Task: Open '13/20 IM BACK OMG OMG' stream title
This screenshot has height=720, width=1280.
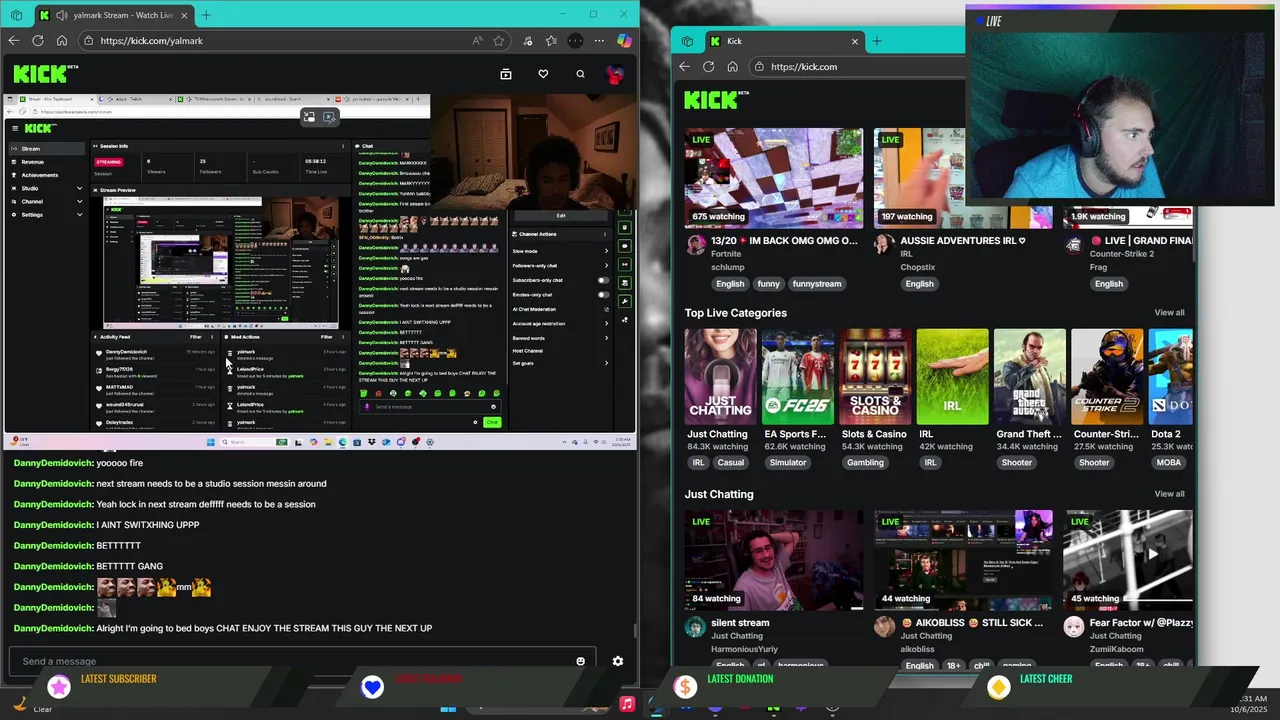Action: click(784, 241)
